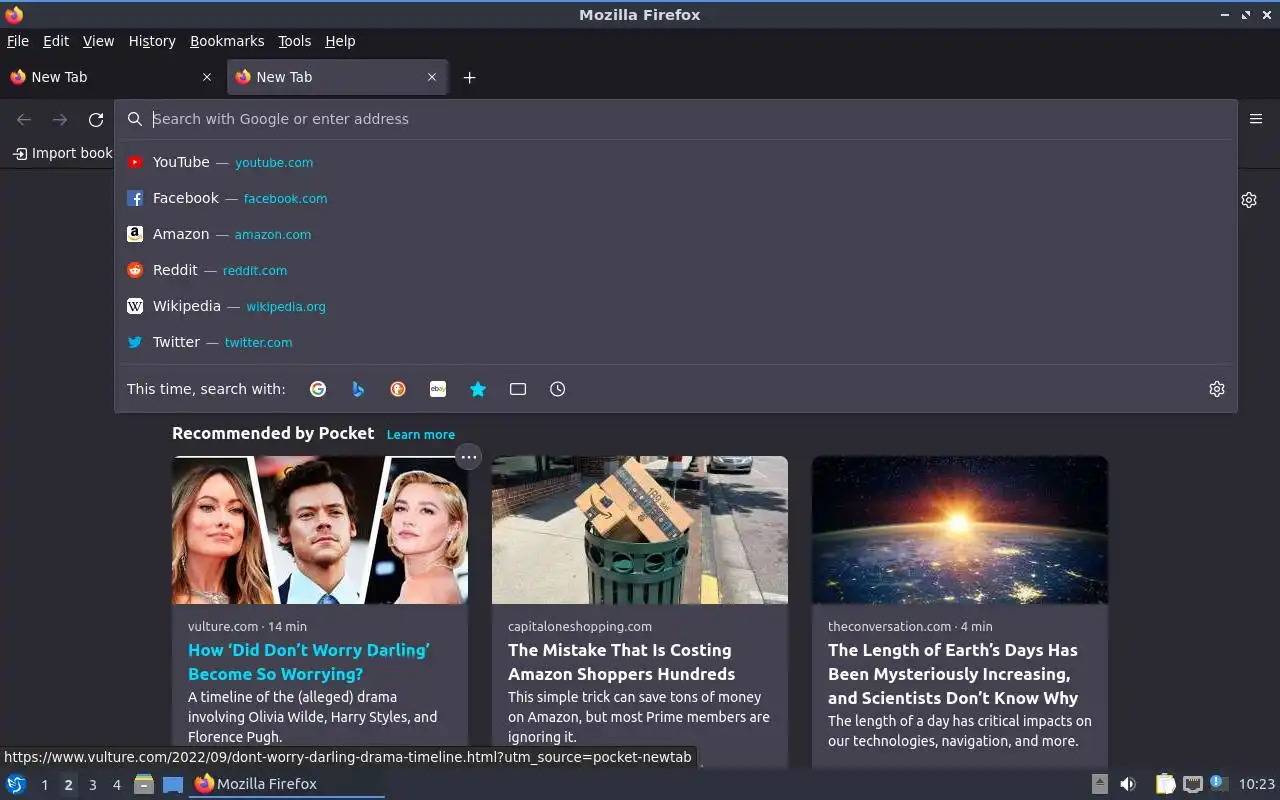Search in History clock icon
Screen dimensions: 1280x800
[558, 389]
